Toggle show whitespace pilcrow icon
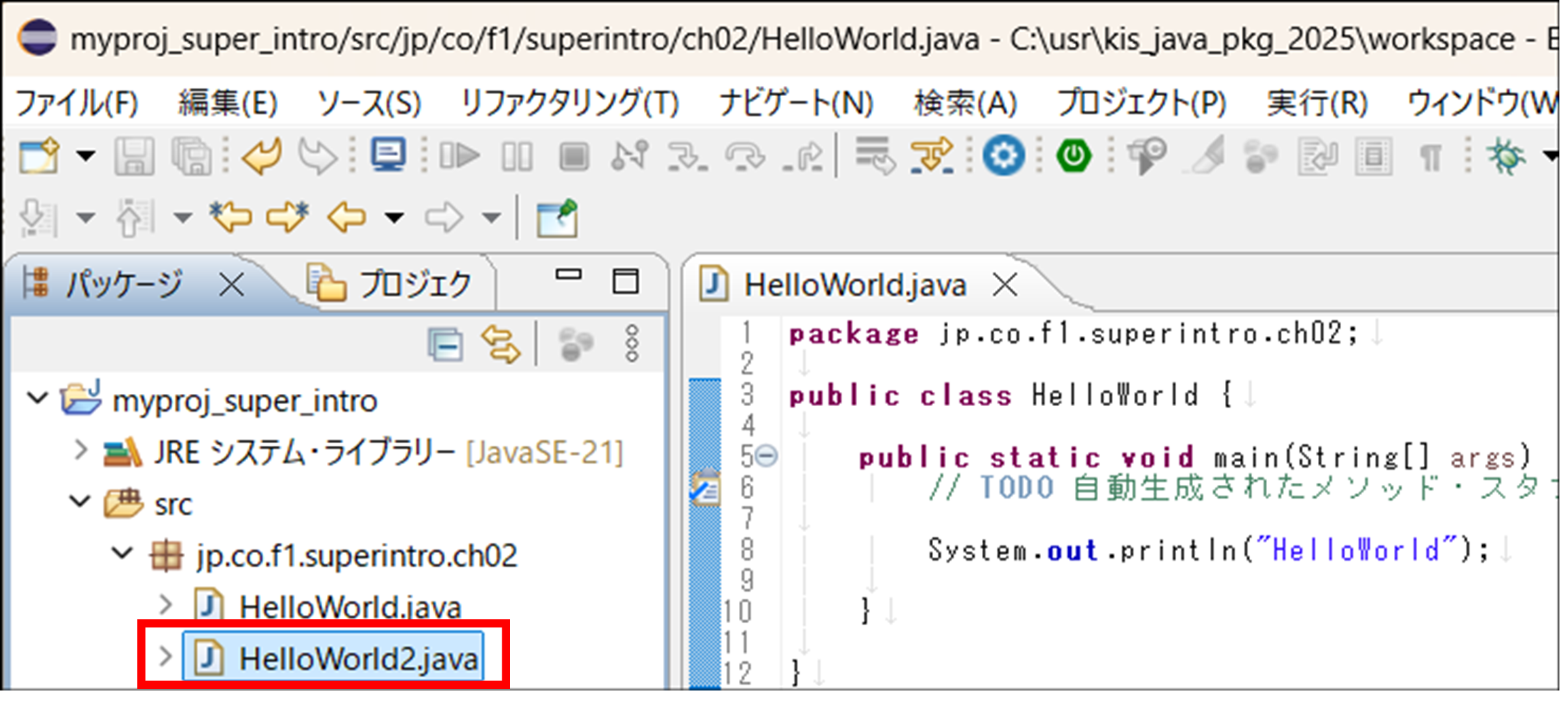Image resolution: width=1568 pixels, height=709 pixels. click(x=1430, y=157)
